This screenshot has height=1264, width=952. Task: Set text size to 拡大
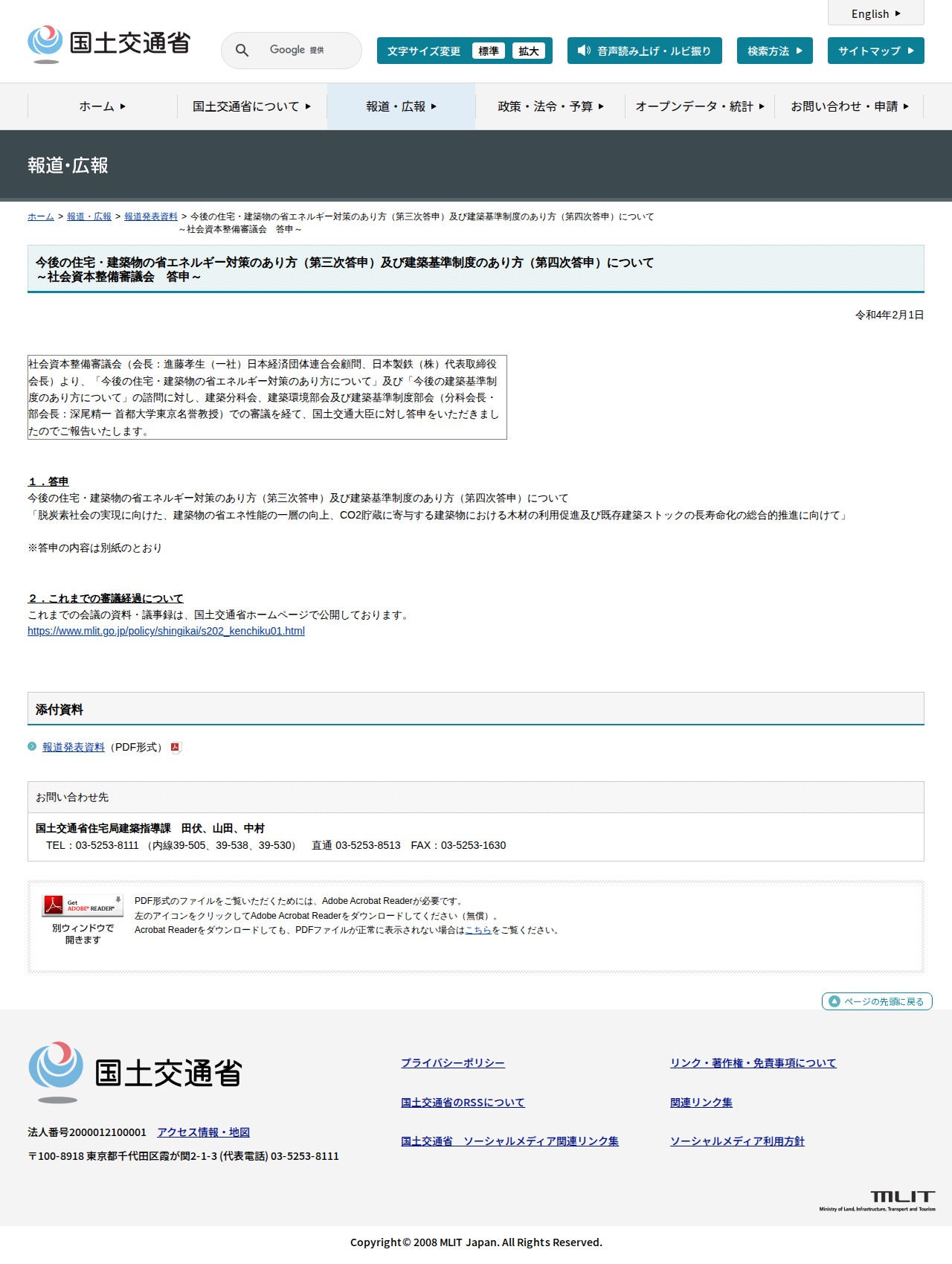(x=529, y=51)
